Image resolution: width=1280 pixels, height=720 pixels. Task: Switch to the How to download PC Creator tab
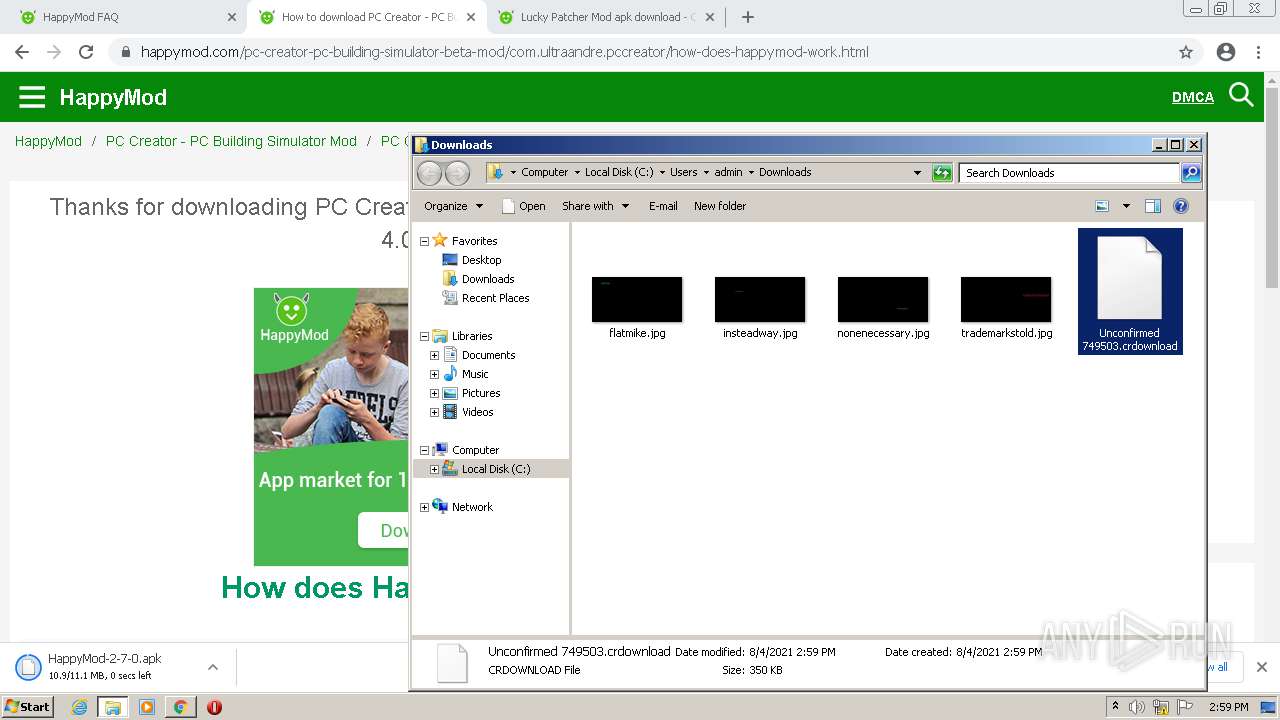(x=365, y=17)
